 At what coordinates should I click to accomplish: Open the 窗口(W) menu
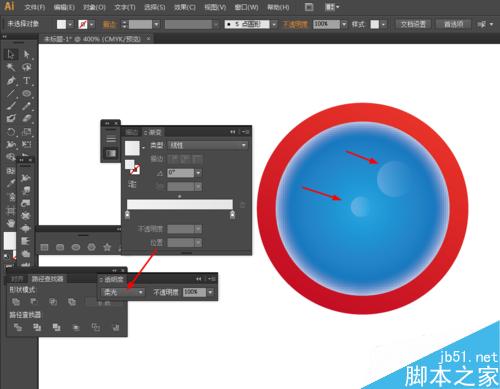(x=246, y=7)
